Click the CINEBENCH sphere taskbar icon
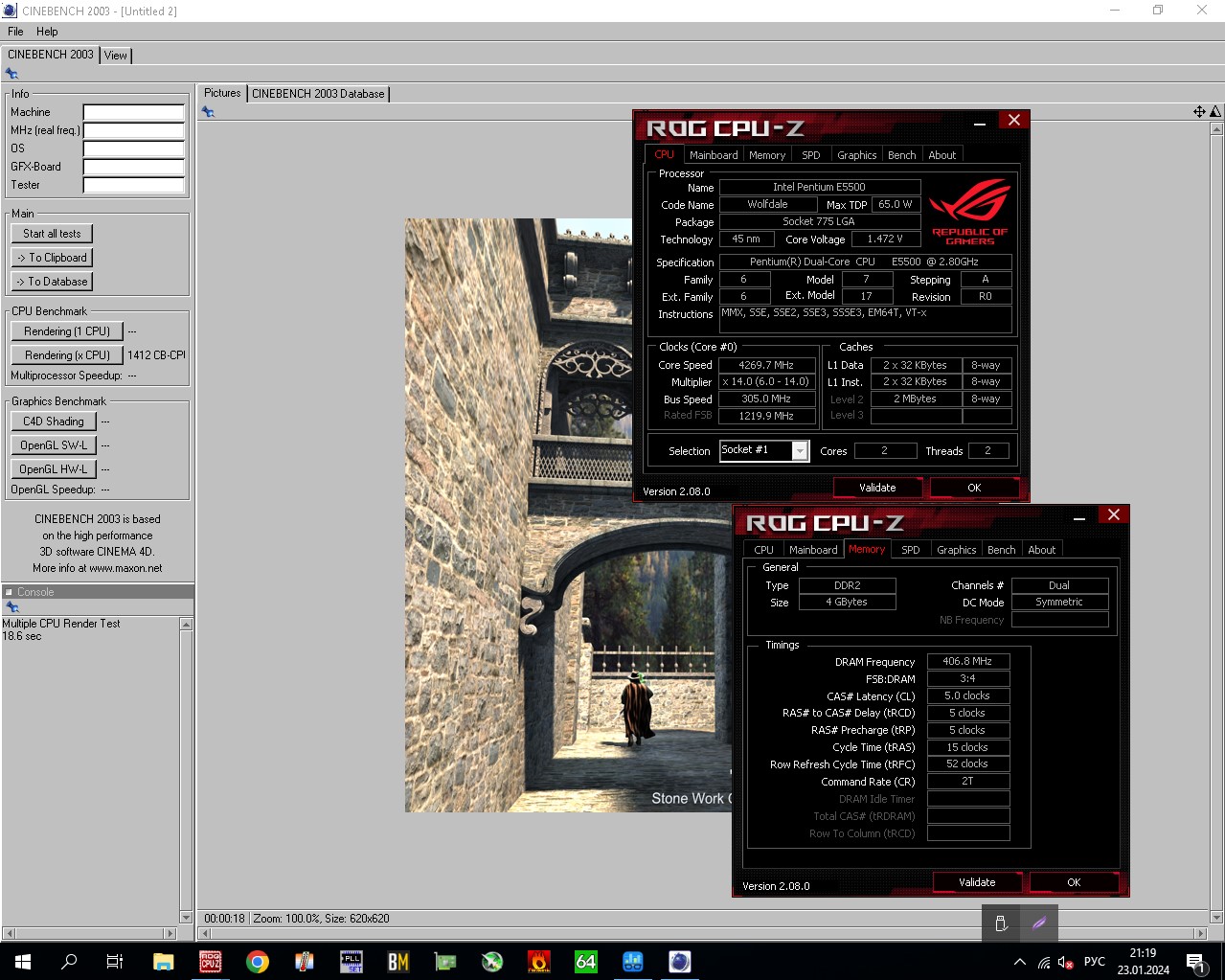1225x980 pixels. 679,961
